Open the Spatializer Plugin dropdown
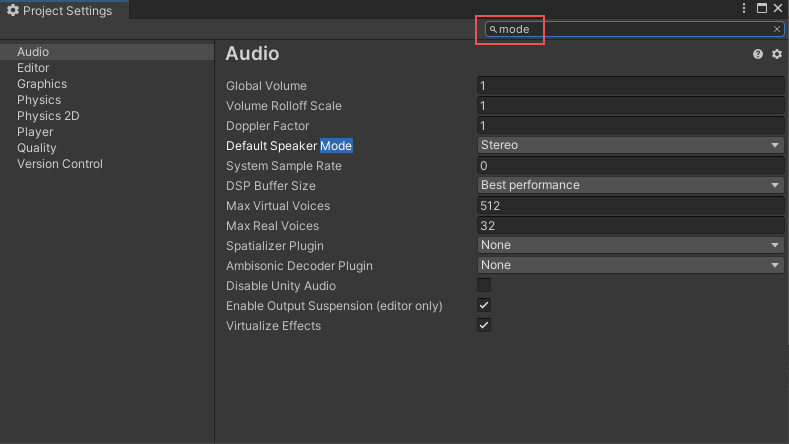 coord(630,246)
